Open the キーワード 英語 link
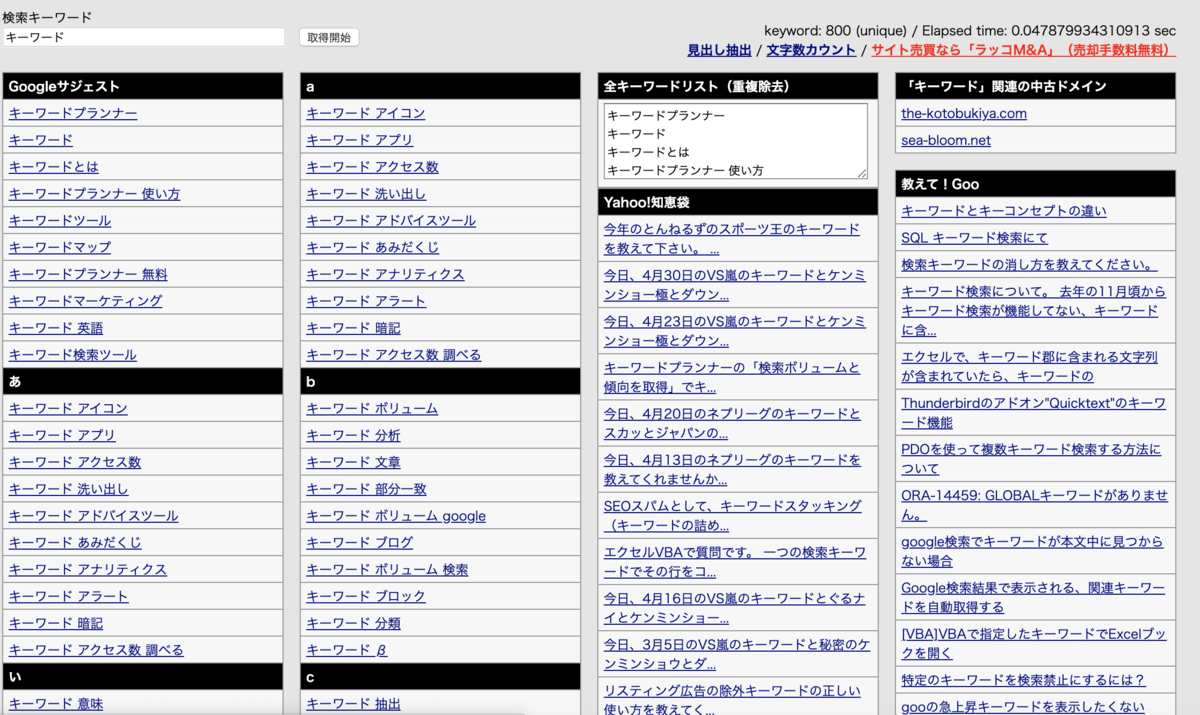The width and height of the screenshot is (1200, 715). coord(56,328)
